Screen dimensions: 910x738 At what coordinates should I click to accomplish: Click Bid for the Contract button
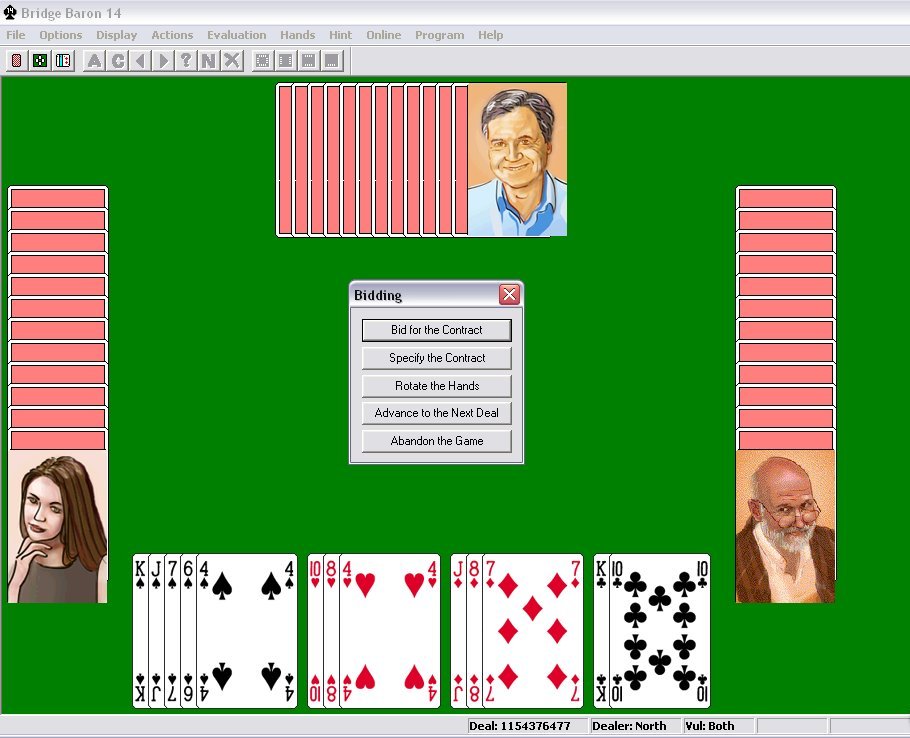436,330
